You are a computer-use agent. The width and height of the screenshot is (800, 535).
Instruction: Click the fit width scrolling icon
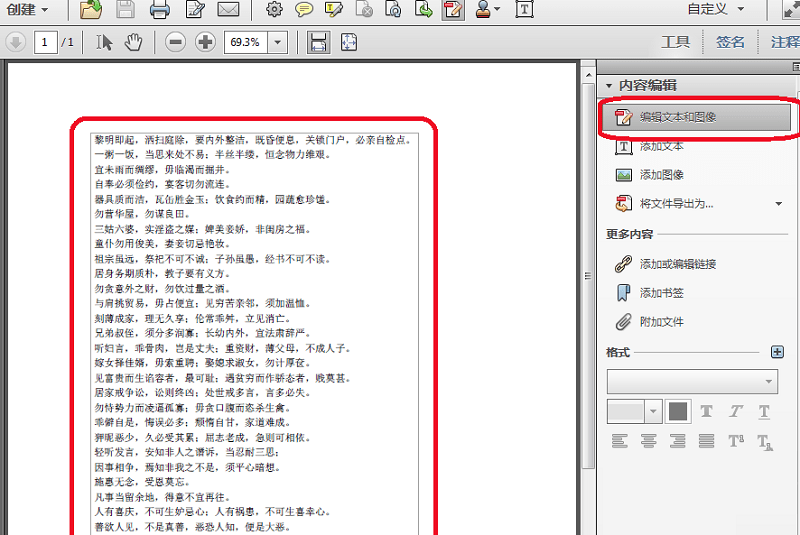tap(318, 42)
